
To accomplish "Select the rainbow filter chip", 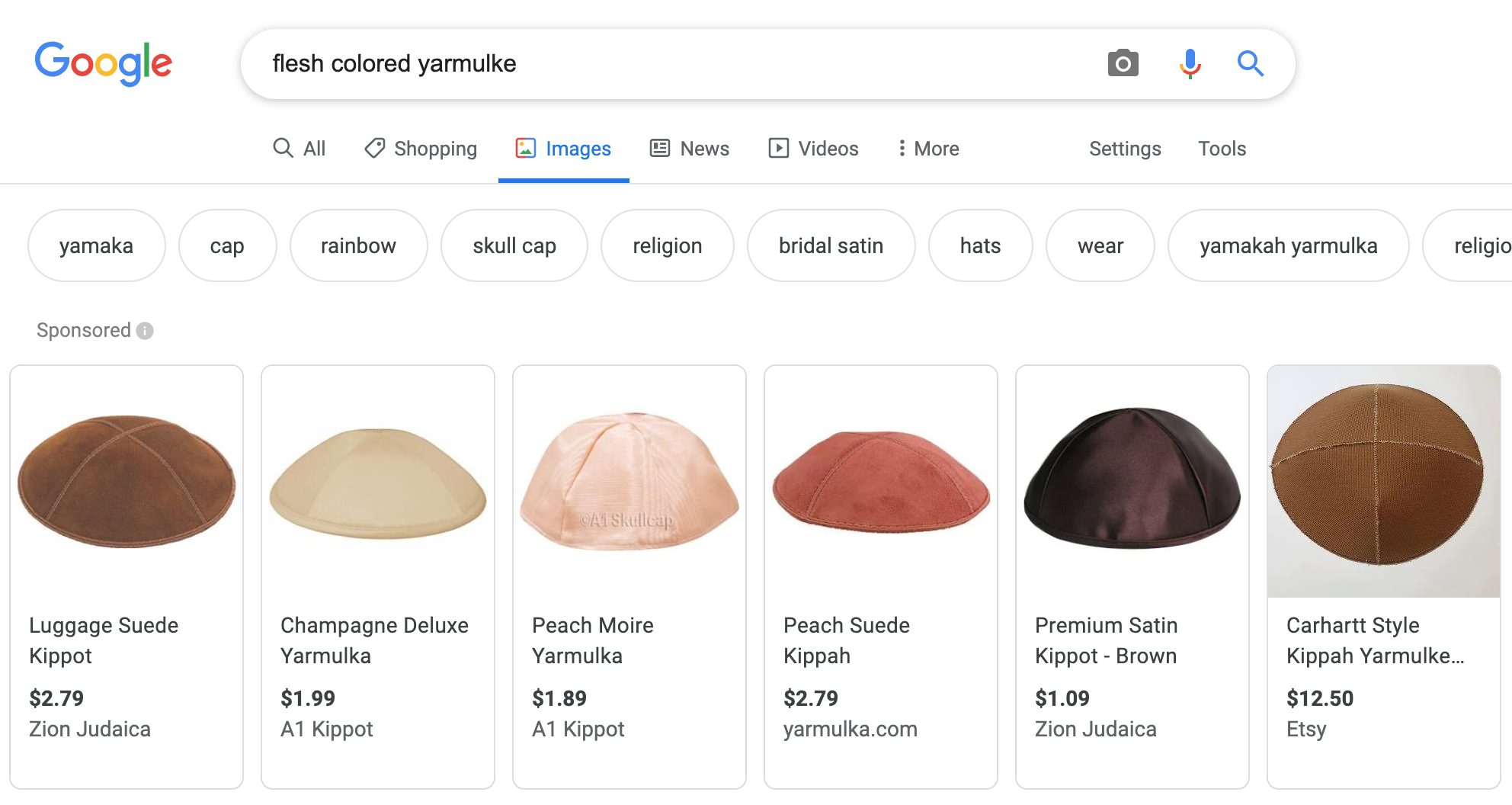I will [x=358, y=245].
